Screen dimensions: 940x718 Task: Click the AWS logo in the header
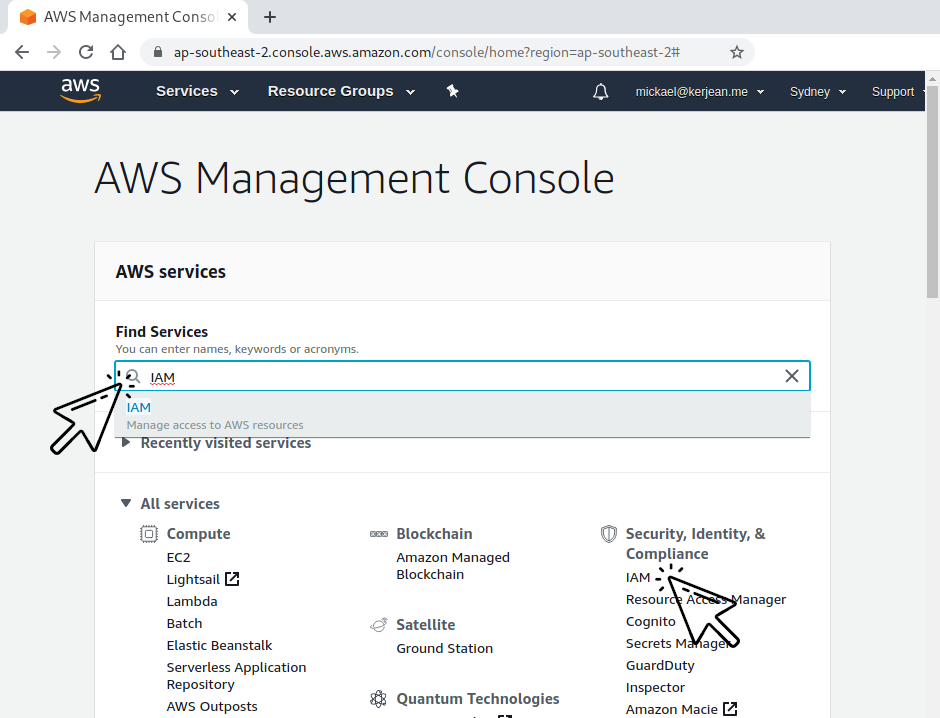click(x=80, y=90)
